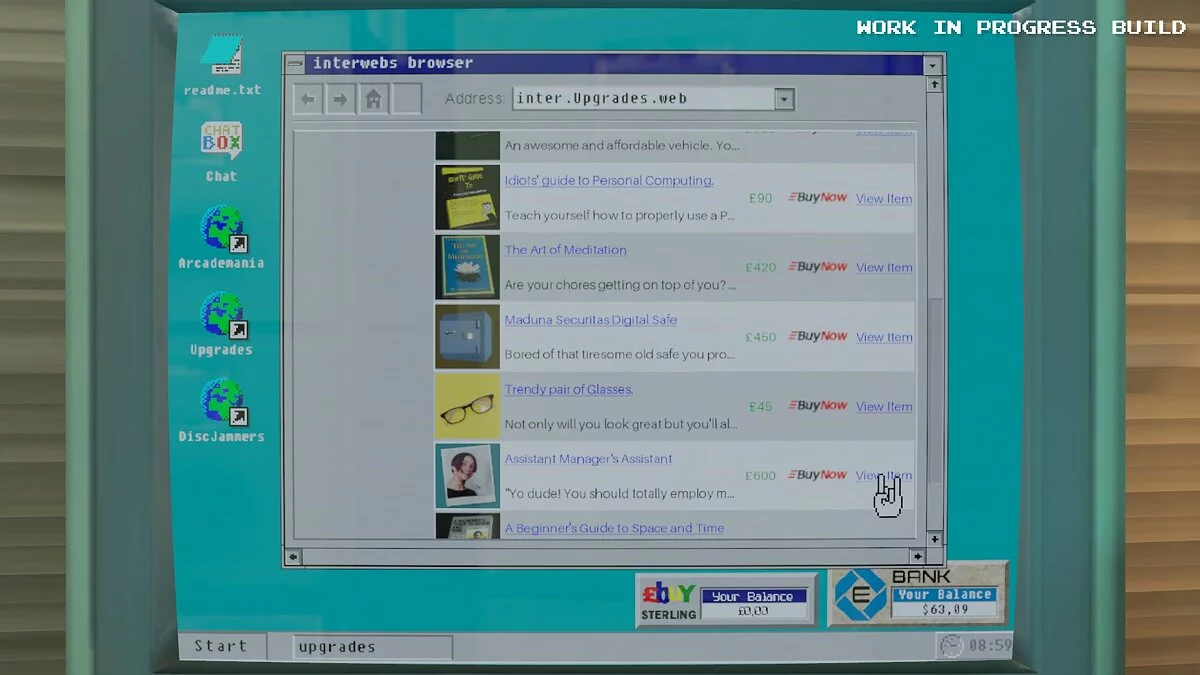
Task: Open Maduna Securitas Digital Safe link
Action: pyautogui.click(x=591, y=320)
